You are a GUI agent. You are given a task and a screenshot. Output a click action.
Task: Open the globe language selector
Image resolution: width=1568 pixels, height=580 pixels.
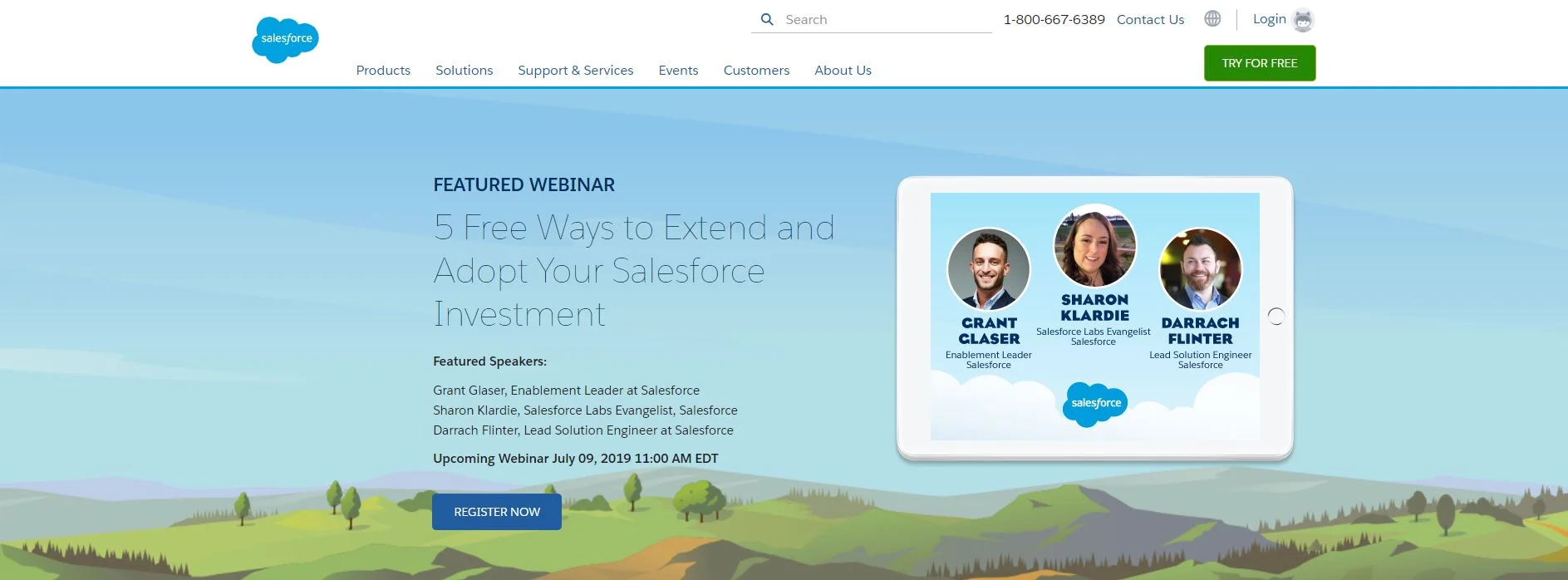1212,18
